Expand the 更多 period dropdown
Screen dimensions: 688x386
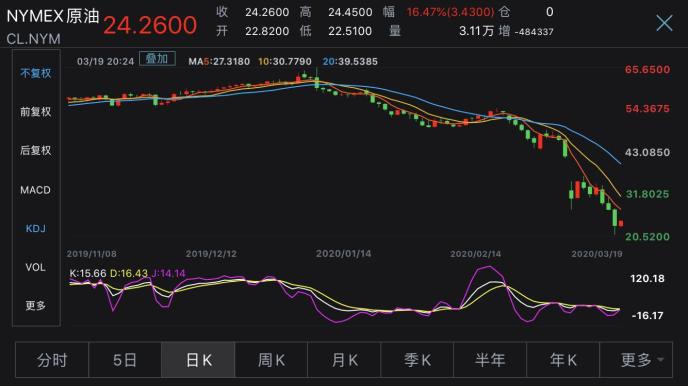click(636, 360)
